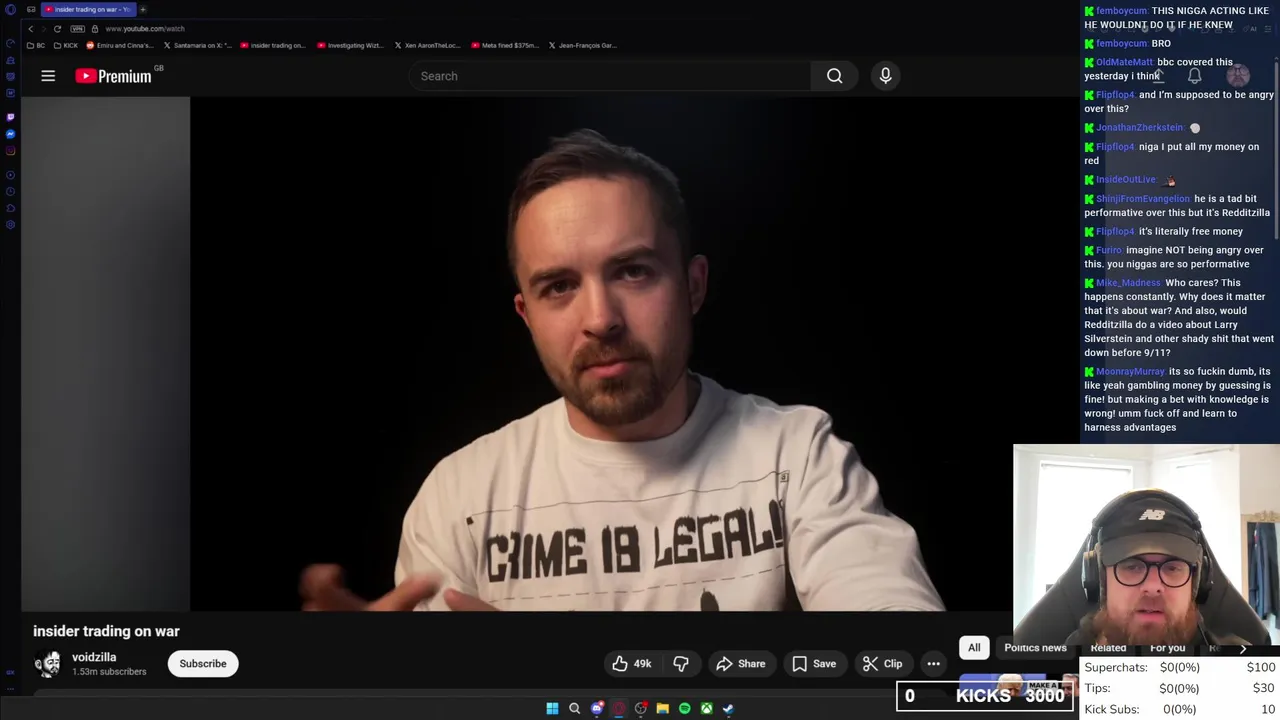
Task: Select the Politics news chip
Action: (x=1035, y=648)
